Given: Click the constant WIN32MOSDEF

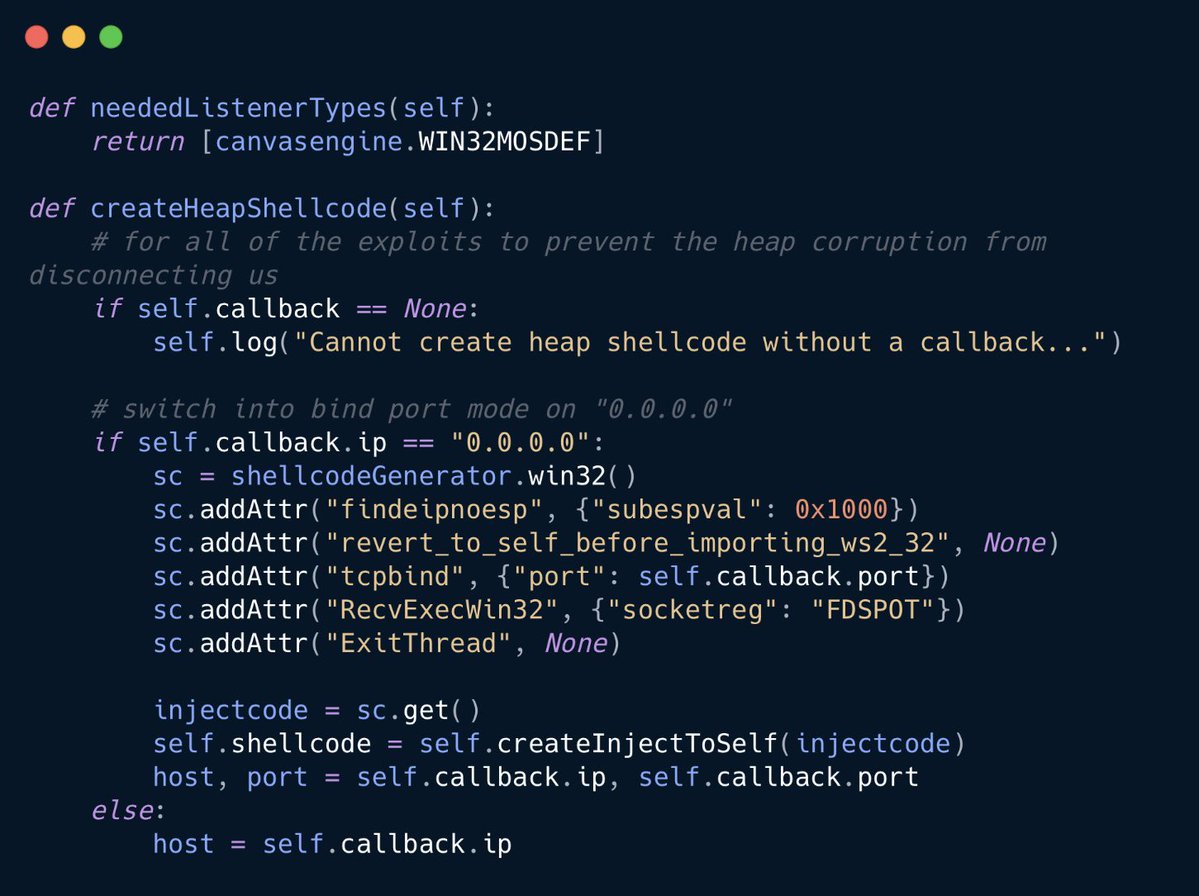Looking at the screenshot, I should pos(504,141).
